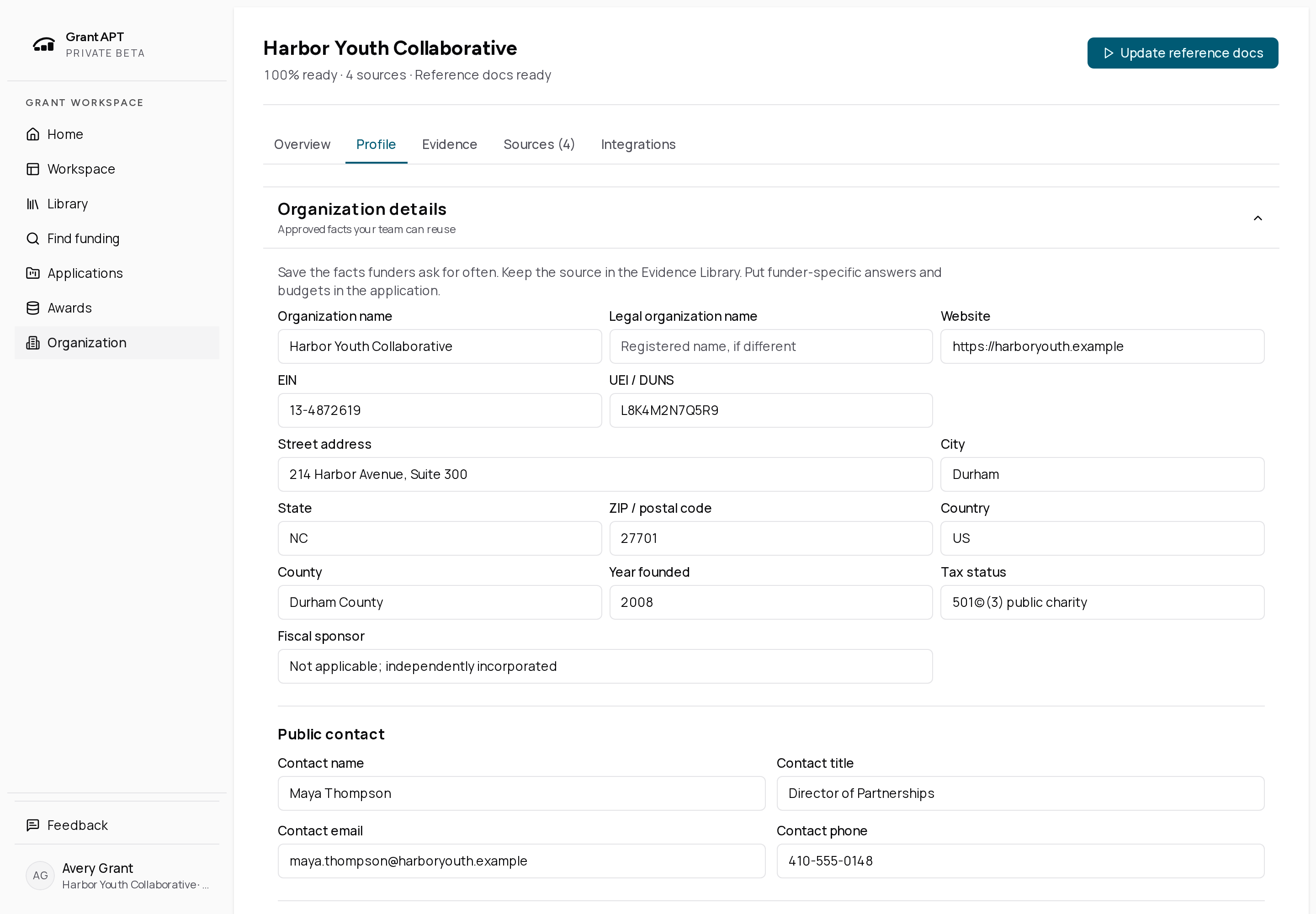
Task: Click the County field
Action: click(440, 602)
